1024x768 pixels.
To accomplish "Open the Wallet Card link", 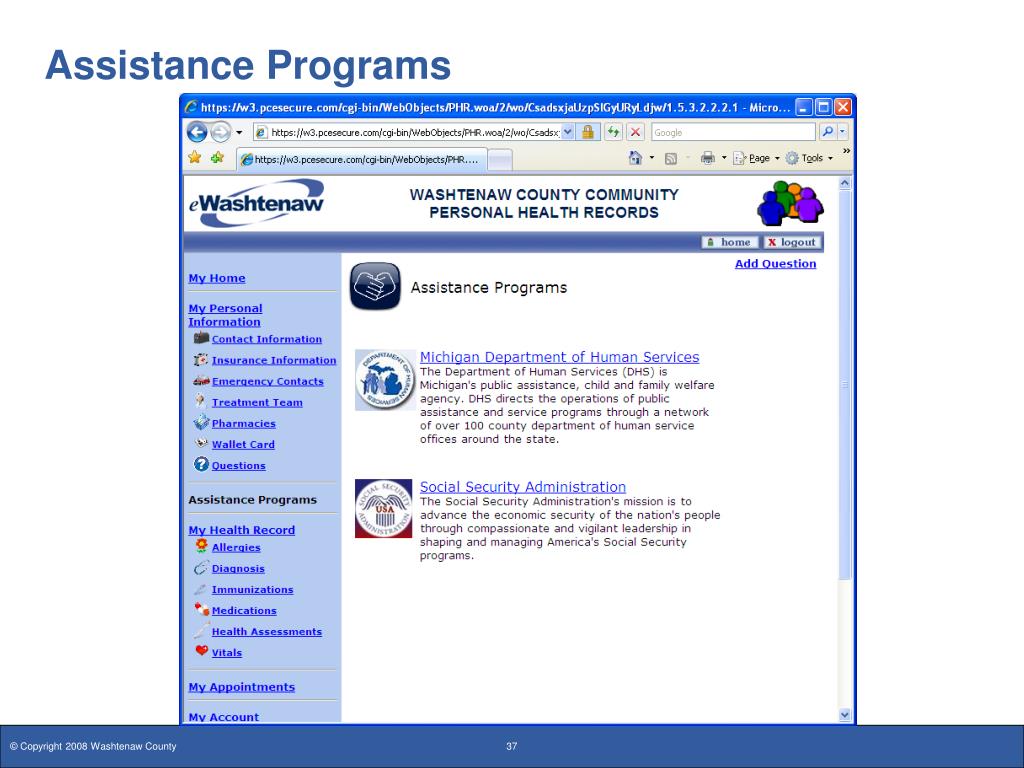I will (x=243, y=445).
